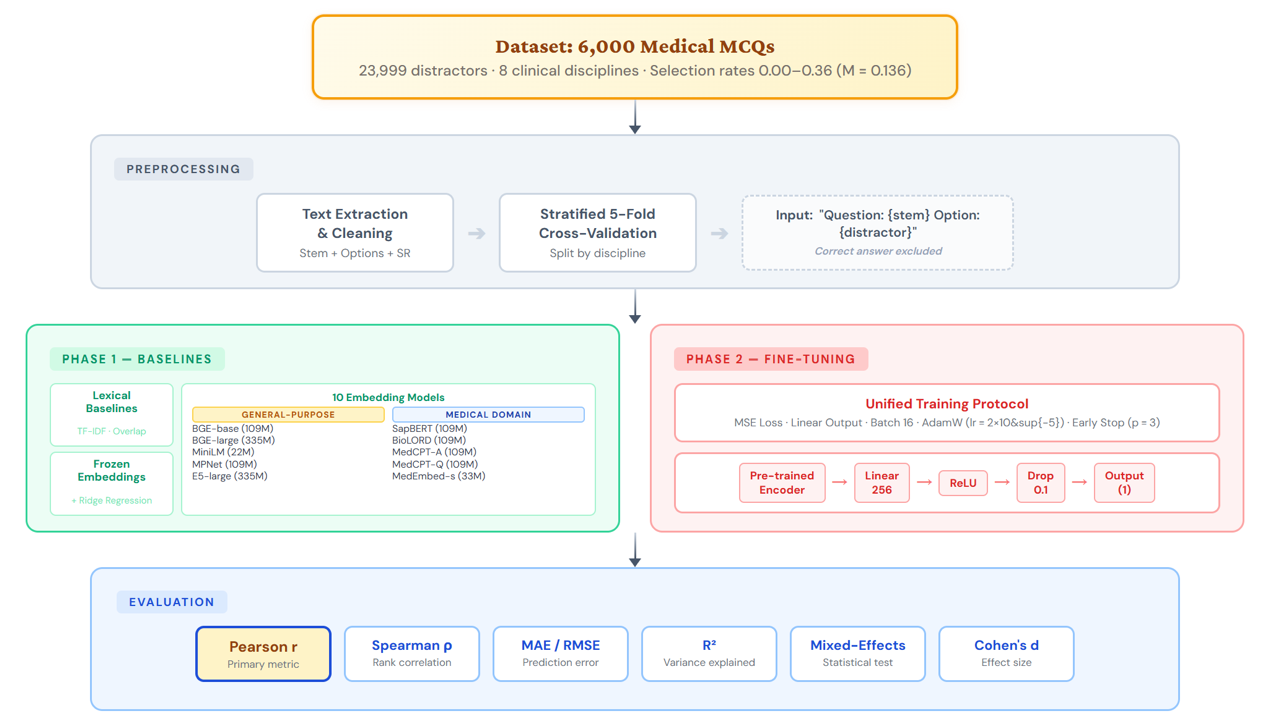Click the 'ReLU' block
Image resolution: width=1270 pixels, height=718 pixels.
[x=963, y=483]
